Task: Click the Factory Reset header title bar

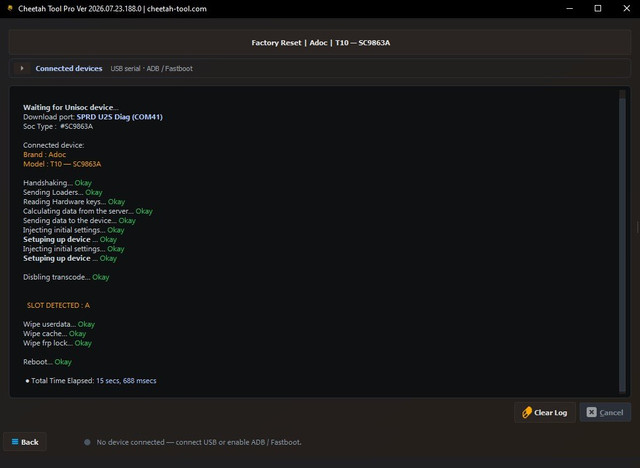Action: point(320,42)
